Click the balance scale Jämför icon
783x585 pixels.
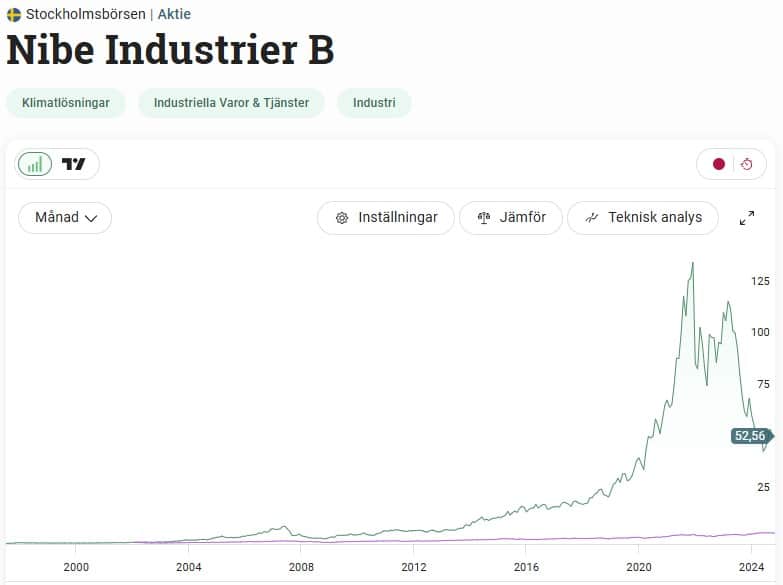(x=484, y=218)
